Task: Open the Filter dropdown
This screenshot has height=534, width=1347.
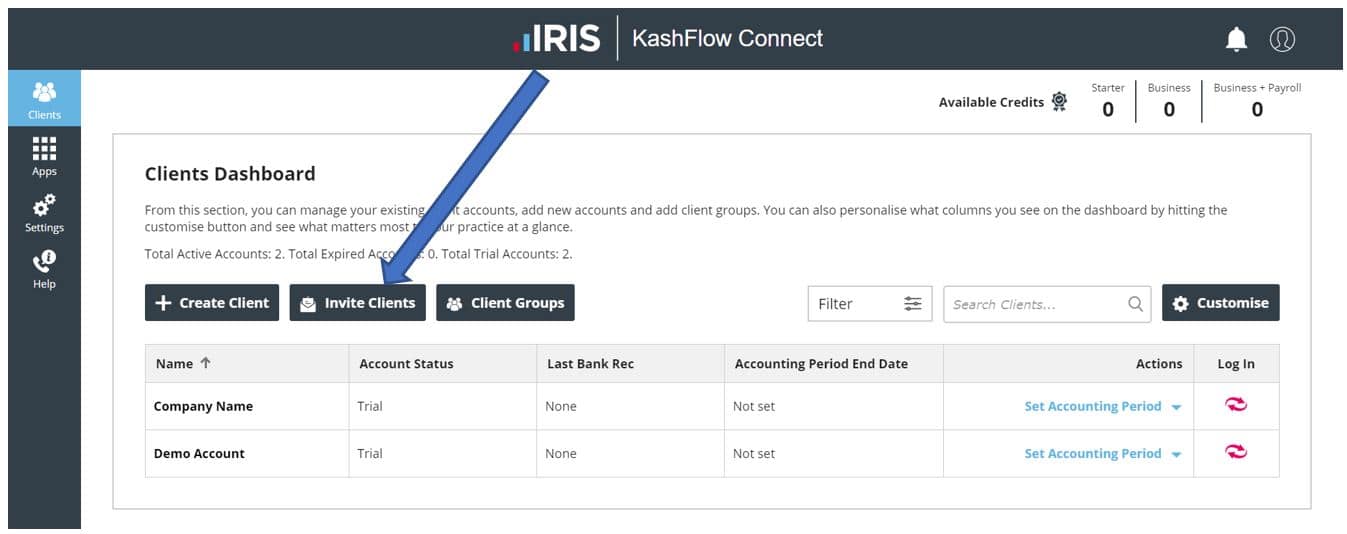Action: pyautogui.click(x=869, y=304)
